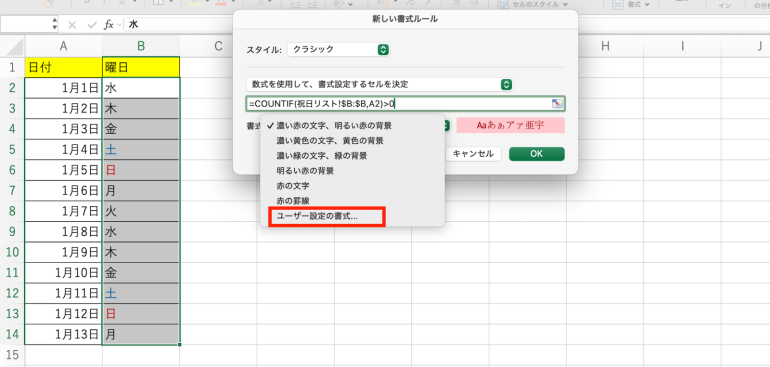Select column I header
The image size is (770, 367).
click(x=683, y=46)
